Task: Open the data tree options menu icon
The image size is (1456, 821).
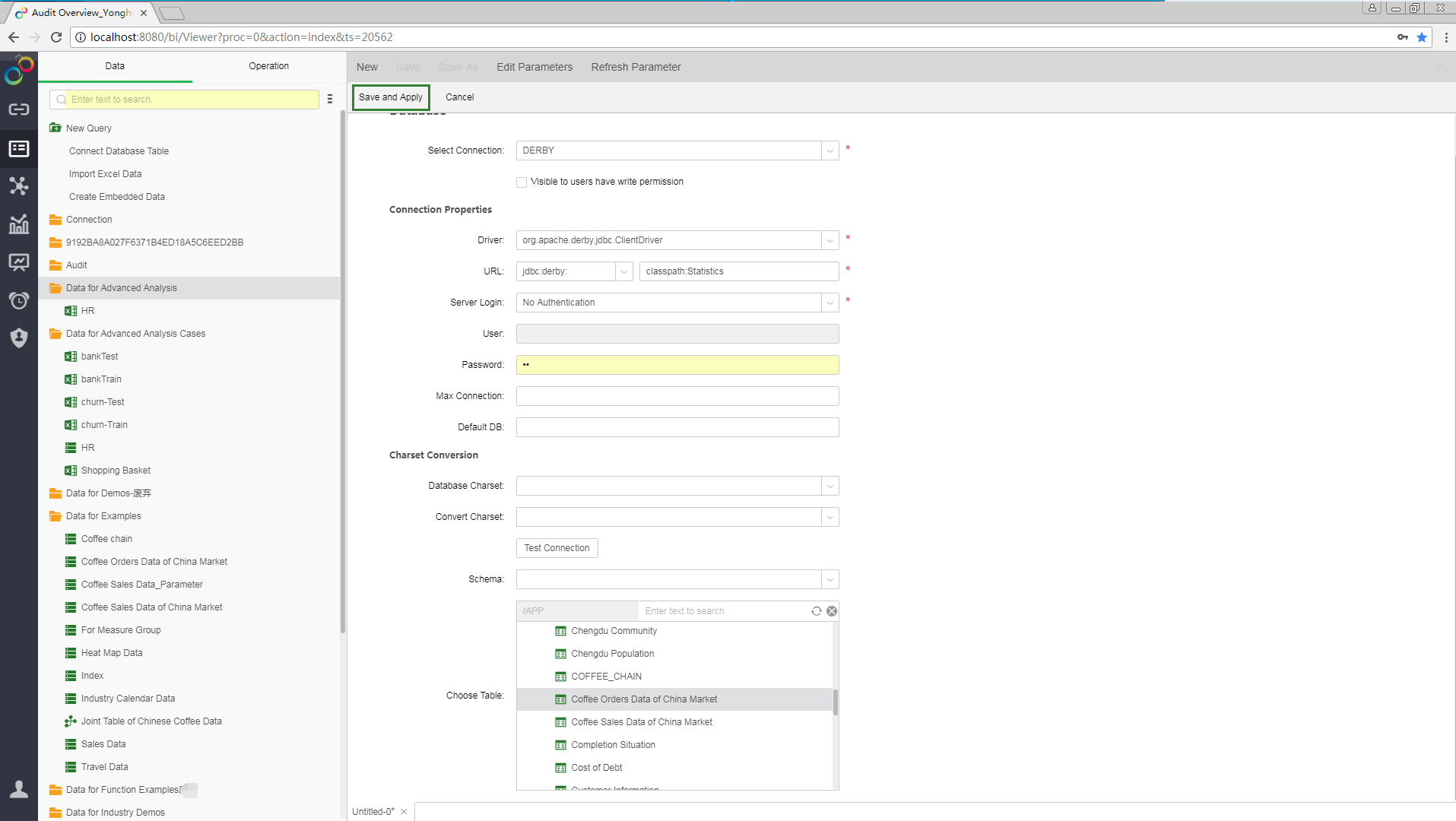Action: pyautogui.click(x=330, y=99)
